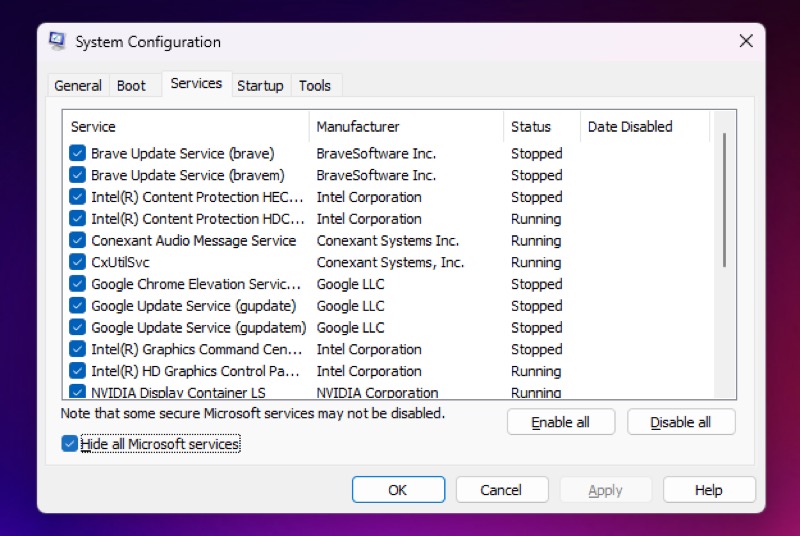Viewport: 800px width, 536px height.
Task: Uncheck Brave Update Service (brave) checkbox
Action: [77, 154]
